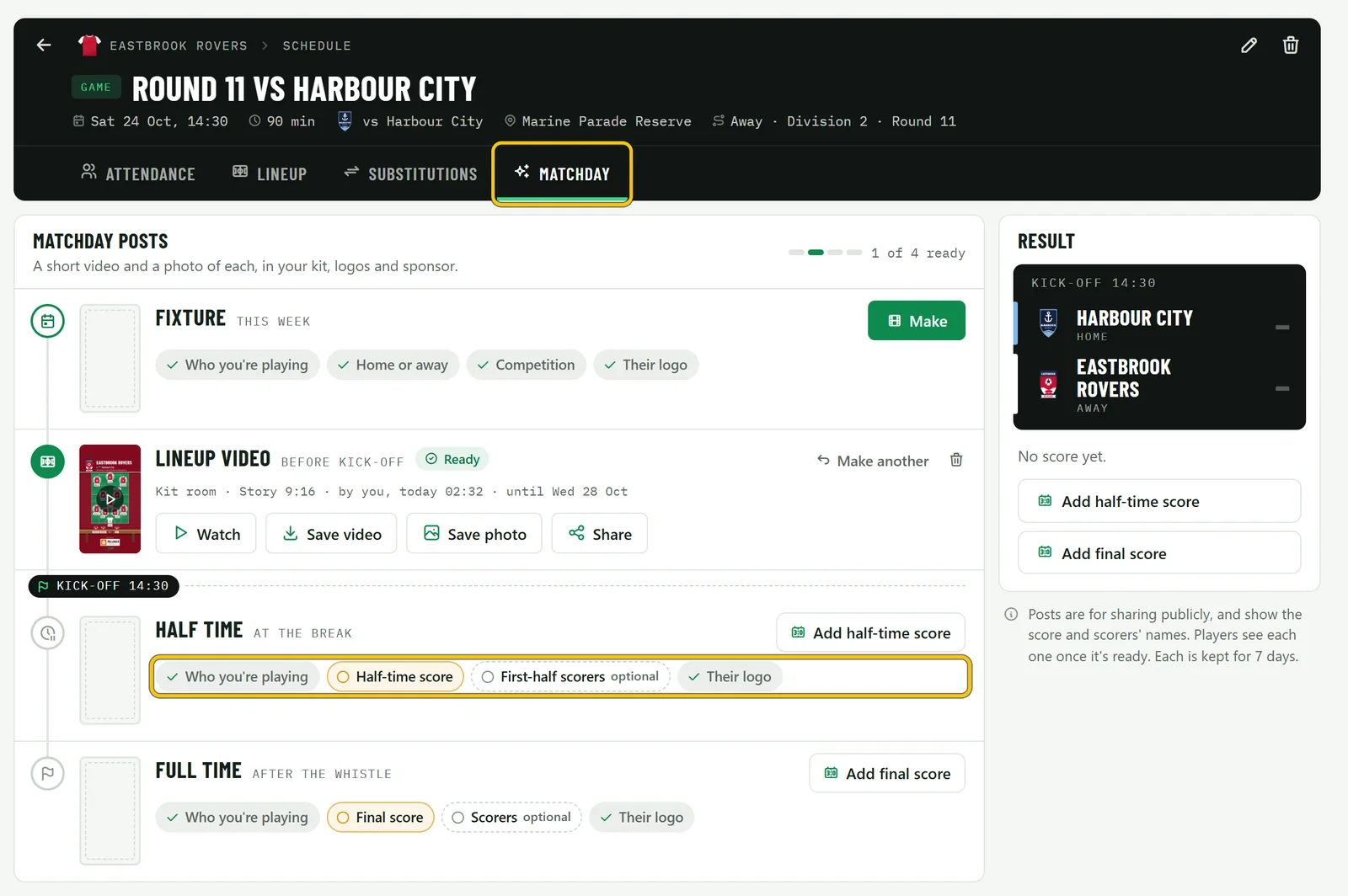Add final score in Result panel

(1159, 553)
